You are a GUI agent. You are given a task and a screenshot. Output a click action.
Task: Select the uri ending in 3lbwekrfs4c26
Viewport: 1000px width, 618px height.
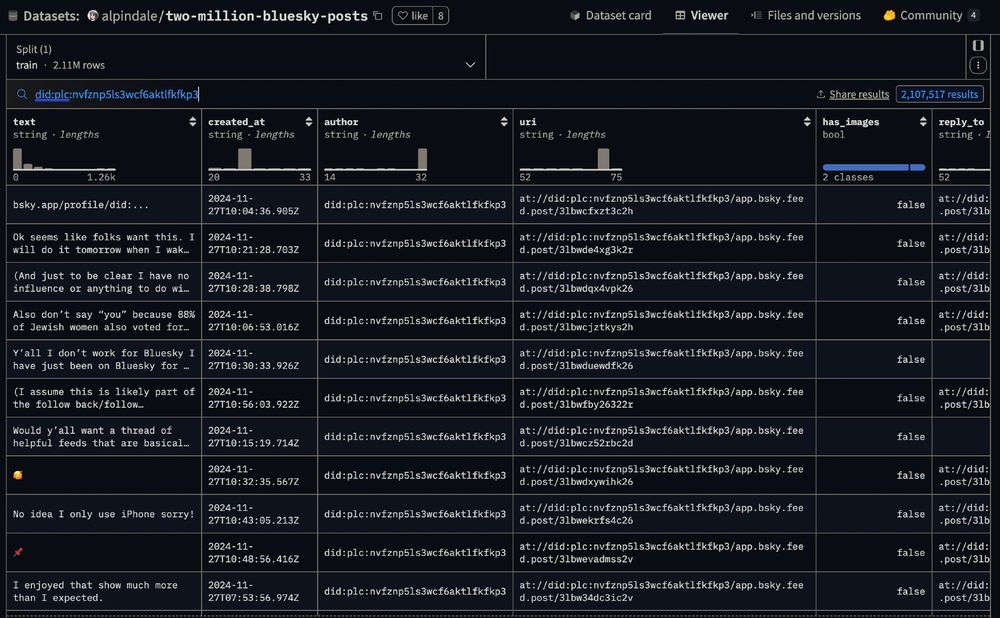[x=664, y=514]
